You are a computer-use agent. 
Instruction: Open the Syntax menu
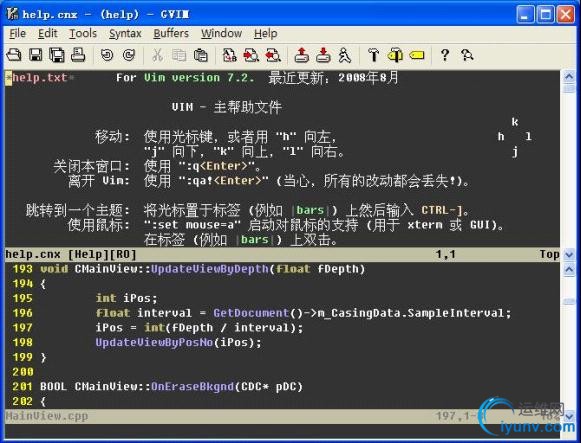[x=125, y=33]
